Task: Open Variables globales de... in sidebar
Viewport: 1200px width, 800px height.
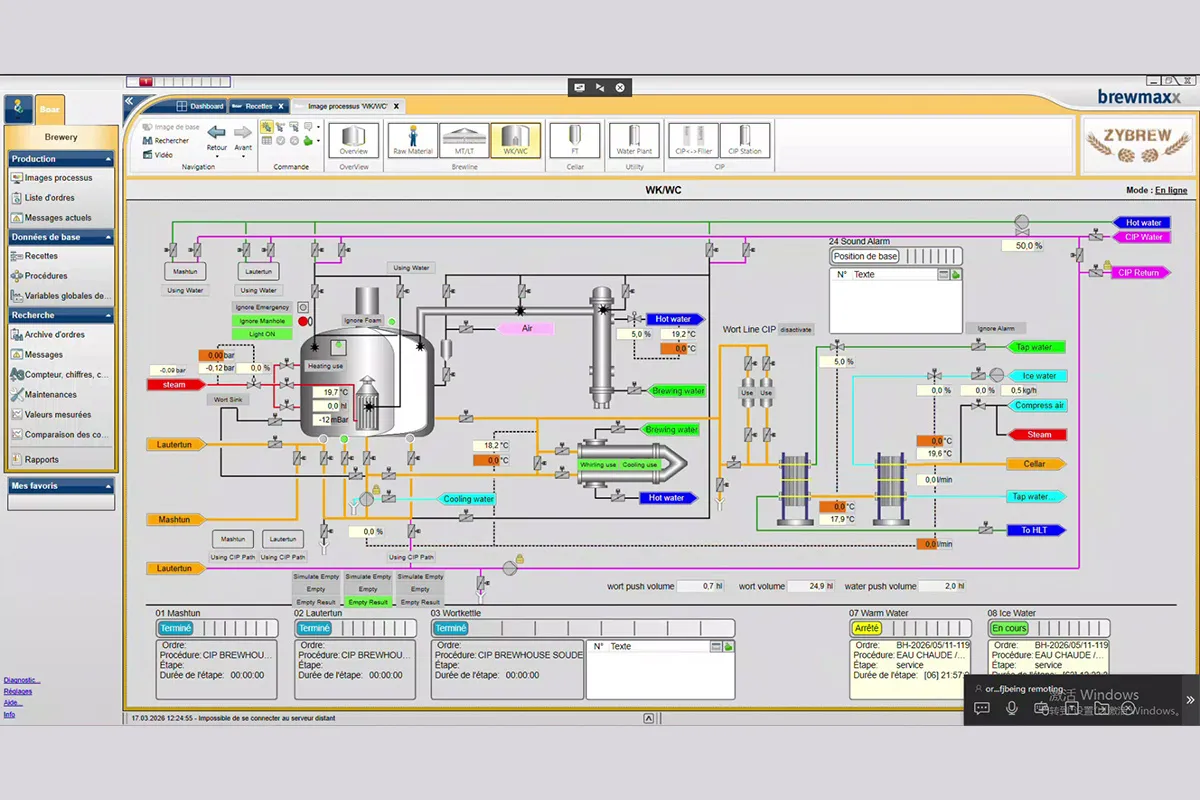Action: coord(60,296)
